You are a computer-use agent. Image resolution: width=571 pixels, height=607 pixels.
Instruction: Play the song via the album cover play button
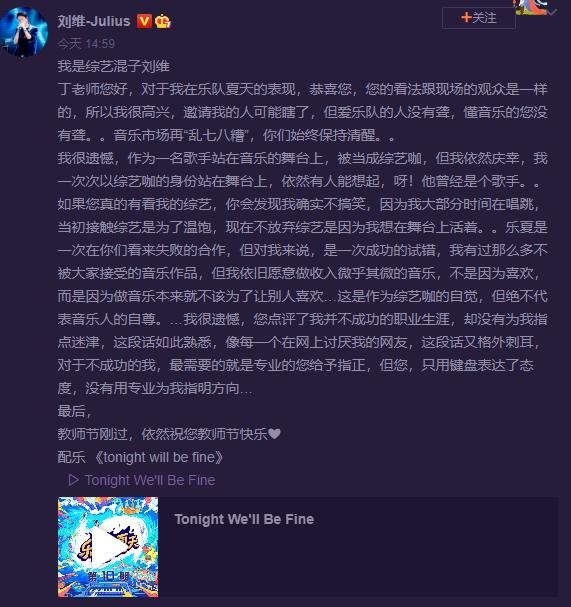(108, 547)
